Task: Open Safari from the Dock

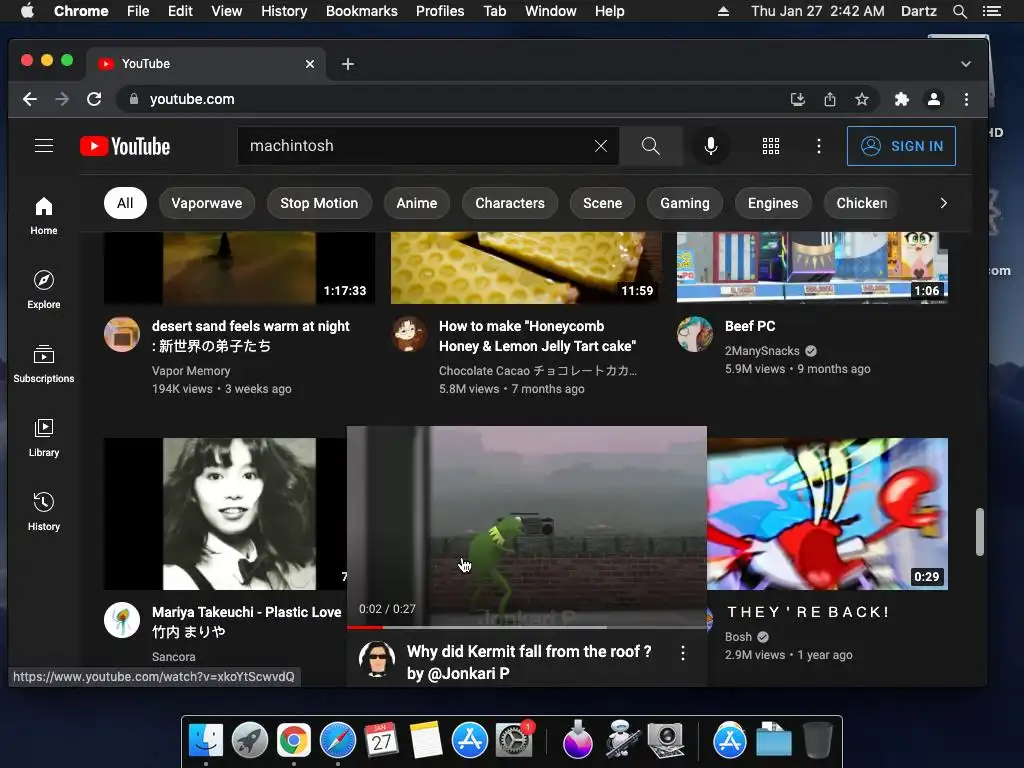Action: [x=338, y=741]
